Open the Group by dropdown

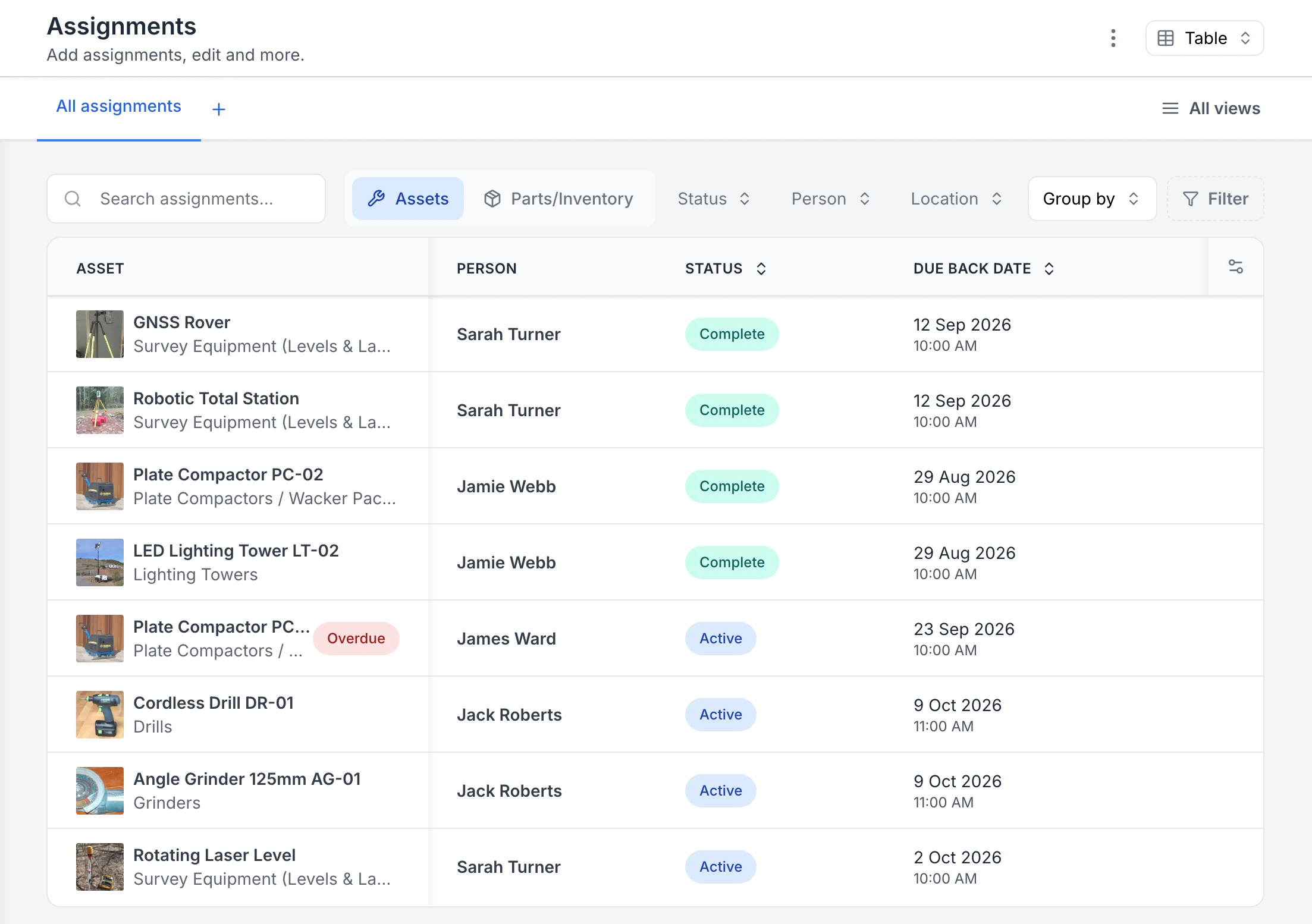(x=1092, y=199)
